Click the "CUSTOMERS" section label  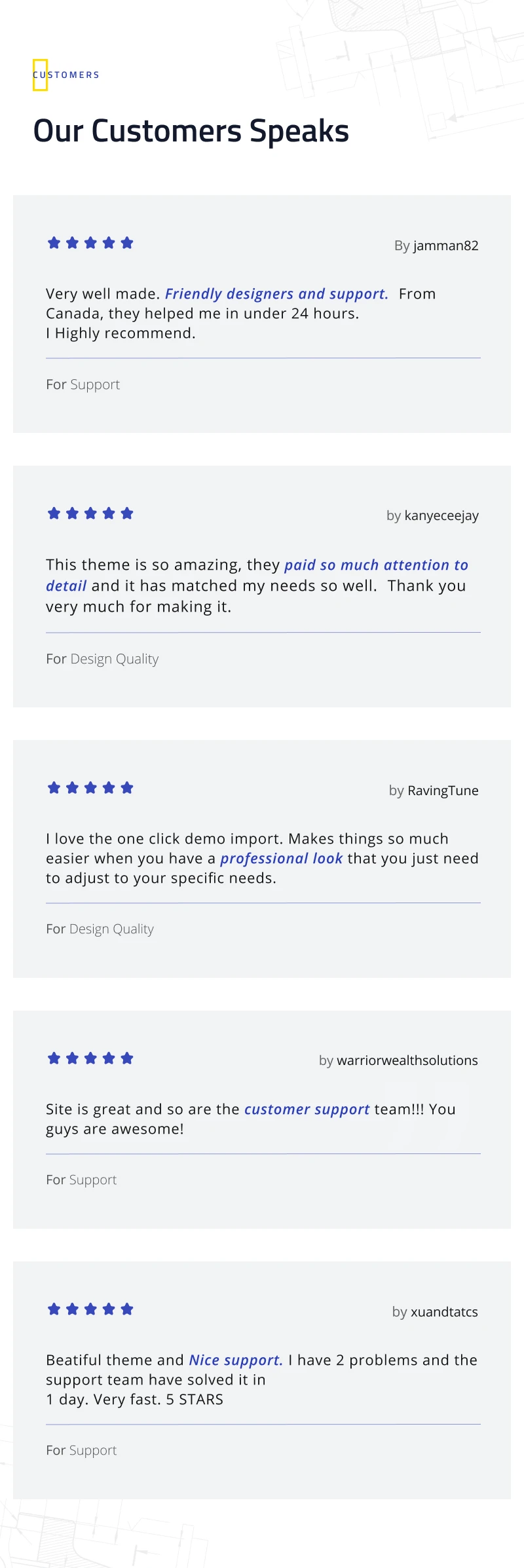pyautogui.click(x=66, y=75)
